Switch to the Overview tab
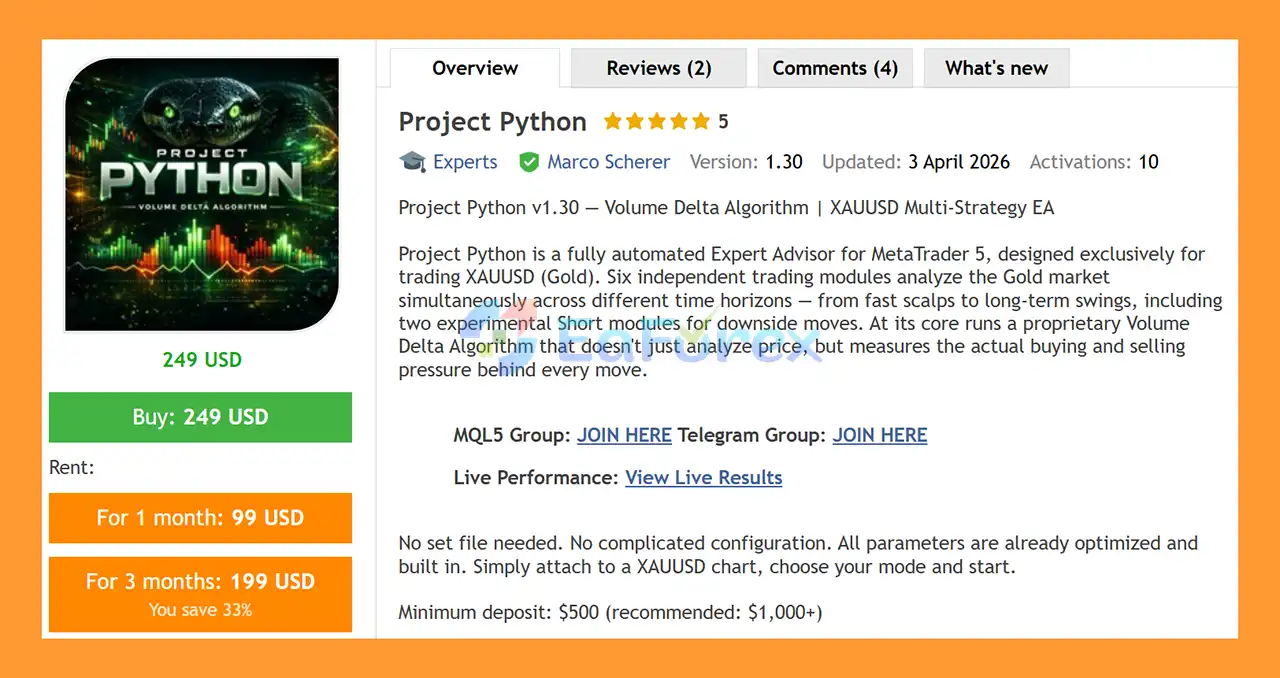This screenshot has width=1280, height=678. tap(474, 67)
